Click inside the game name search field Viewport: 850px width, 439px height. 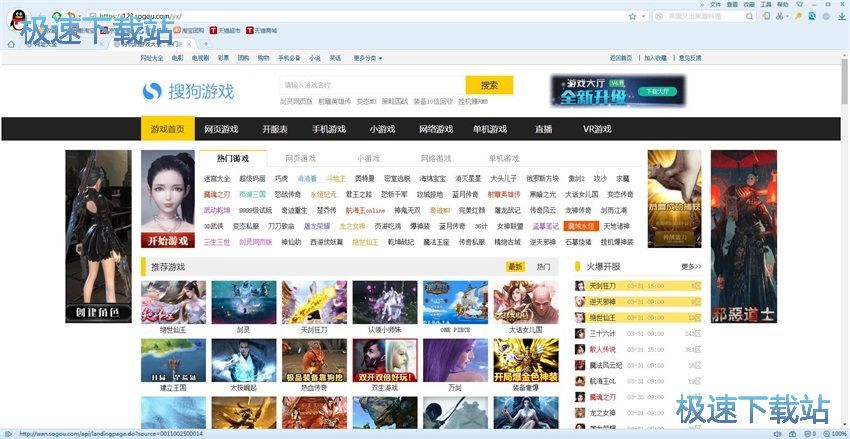tap(373, 85)
